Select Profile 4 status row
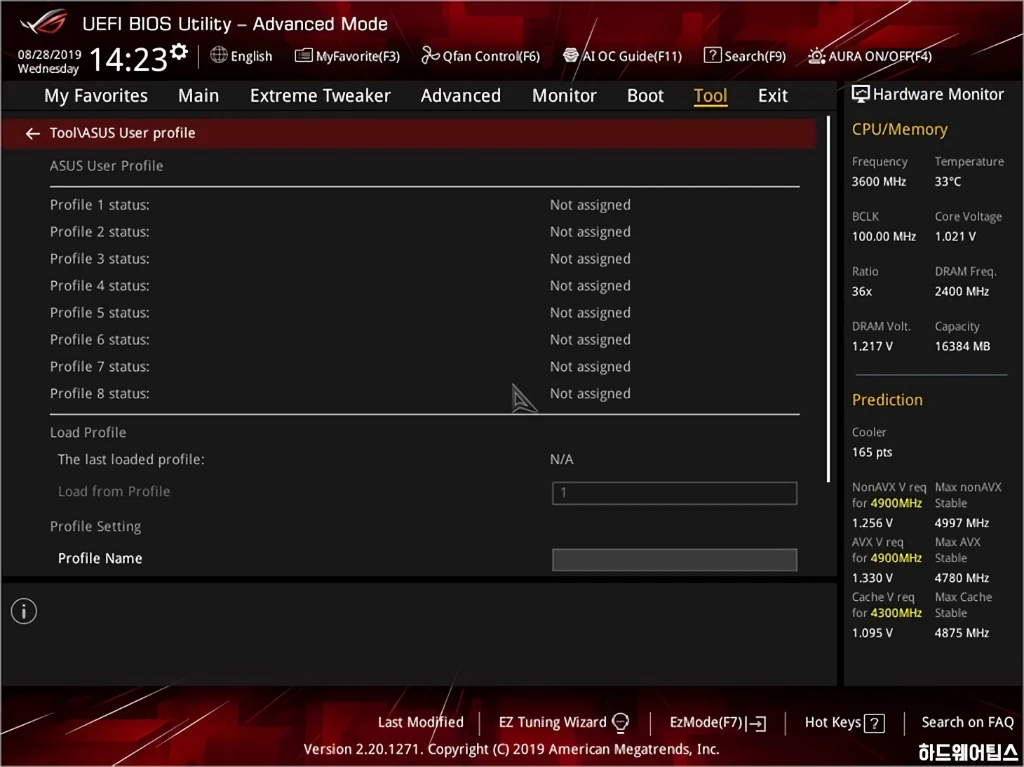Screen dimensions: 1024x767 coord(424,286)
